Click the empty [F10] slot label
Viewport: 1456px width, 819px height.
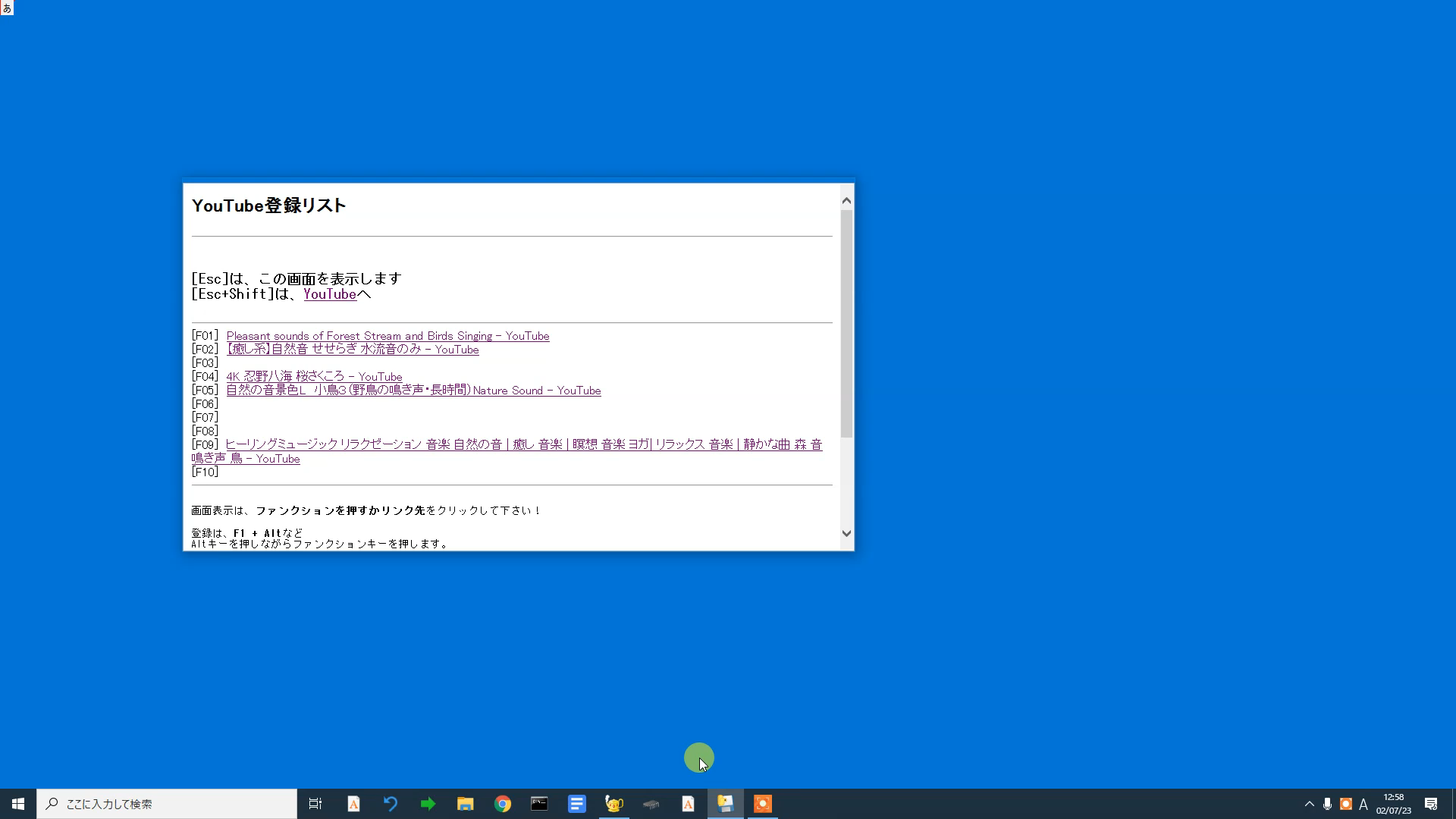tap(205, 472)
